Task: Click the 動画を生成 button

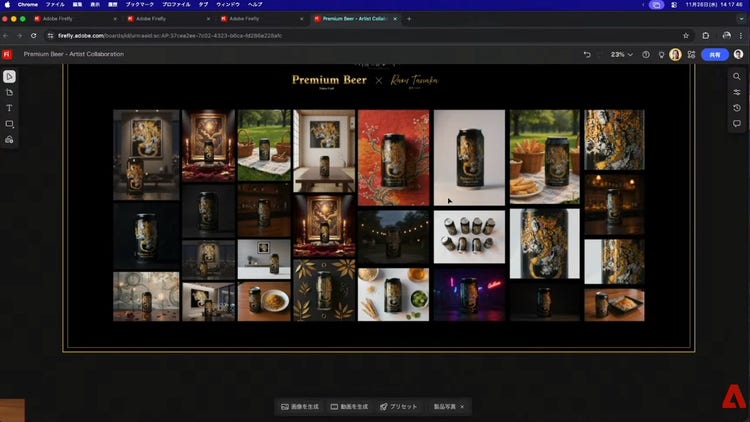Action: 349,407
